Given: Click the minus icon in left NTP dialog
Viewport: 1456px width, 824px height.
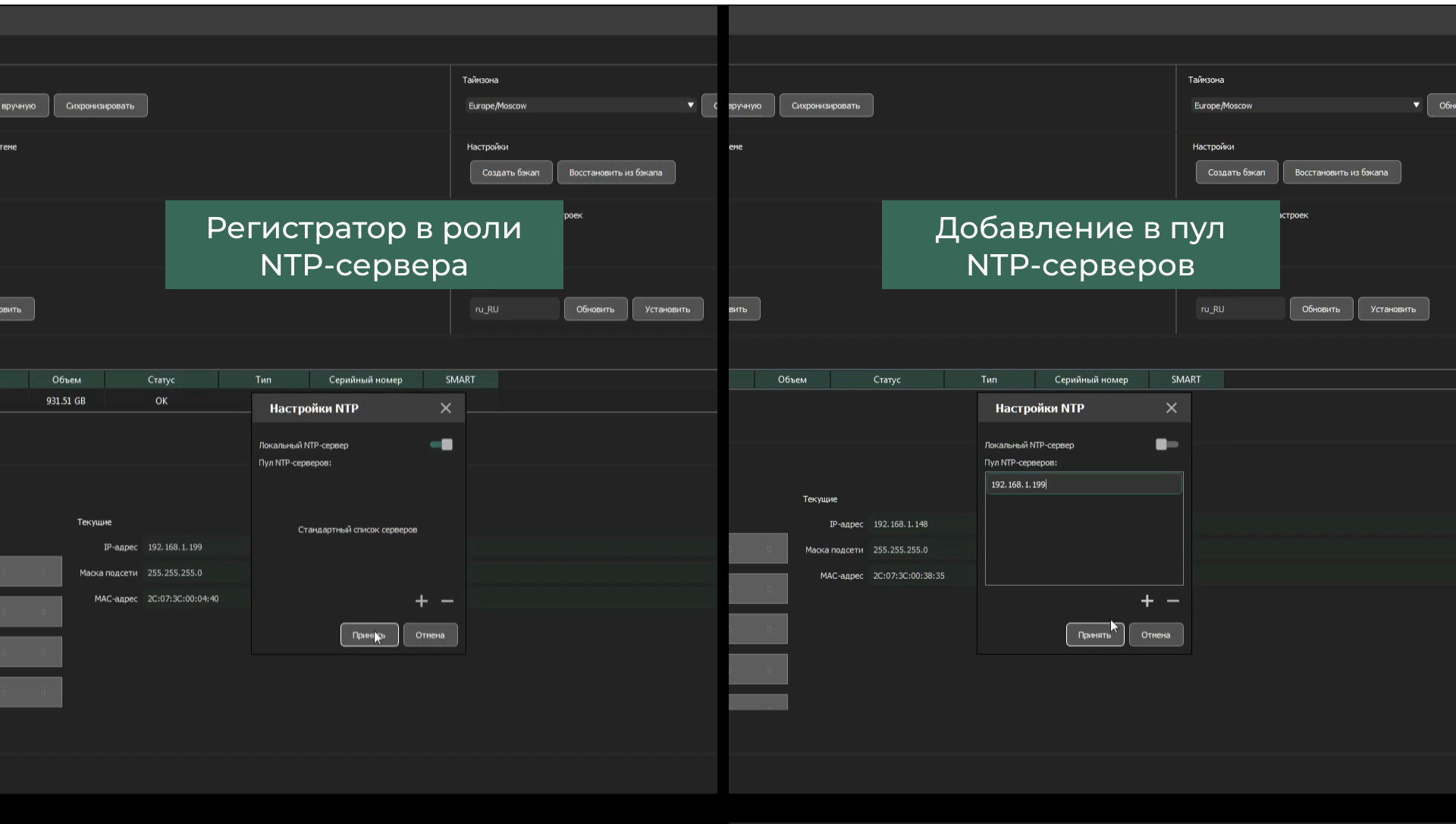Looking at the screenshot, I should (447, 601).
